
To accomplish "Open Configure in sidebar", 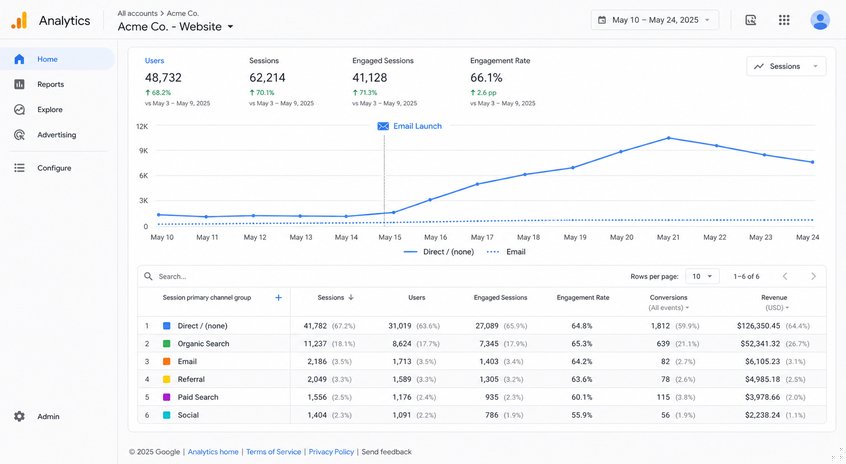I will [x=54, y=168].
